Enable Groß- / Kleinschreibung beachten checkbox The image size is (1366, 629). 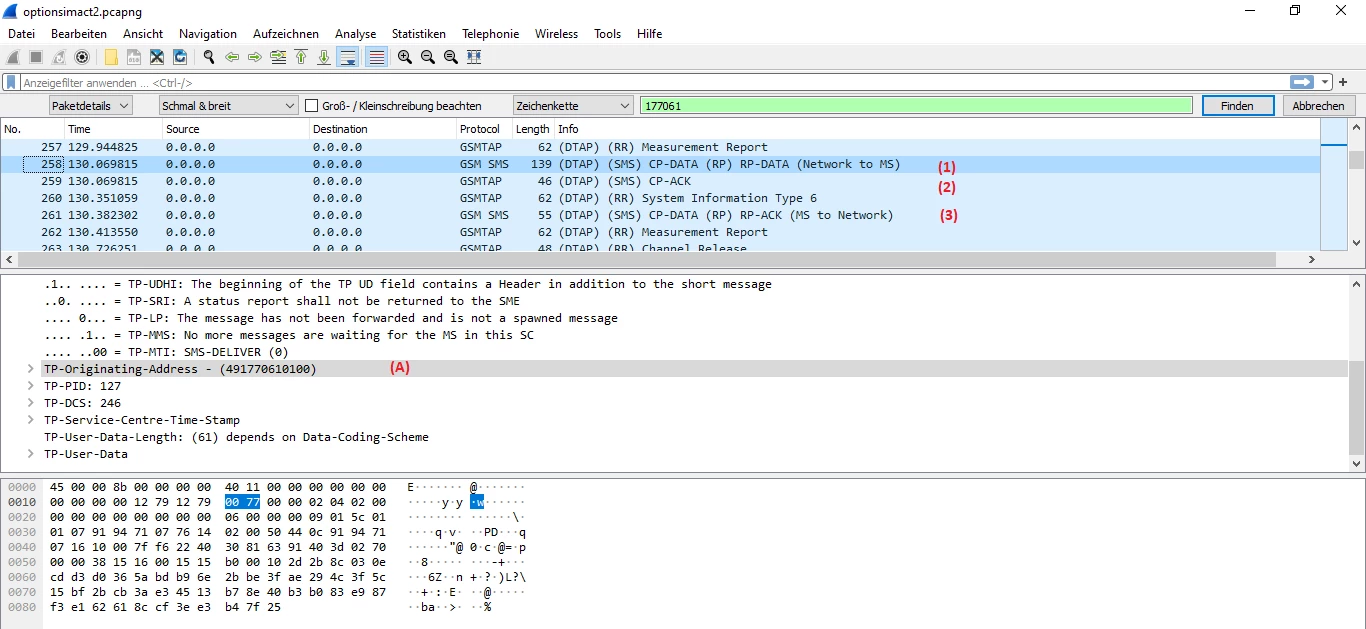pos(312,106)
